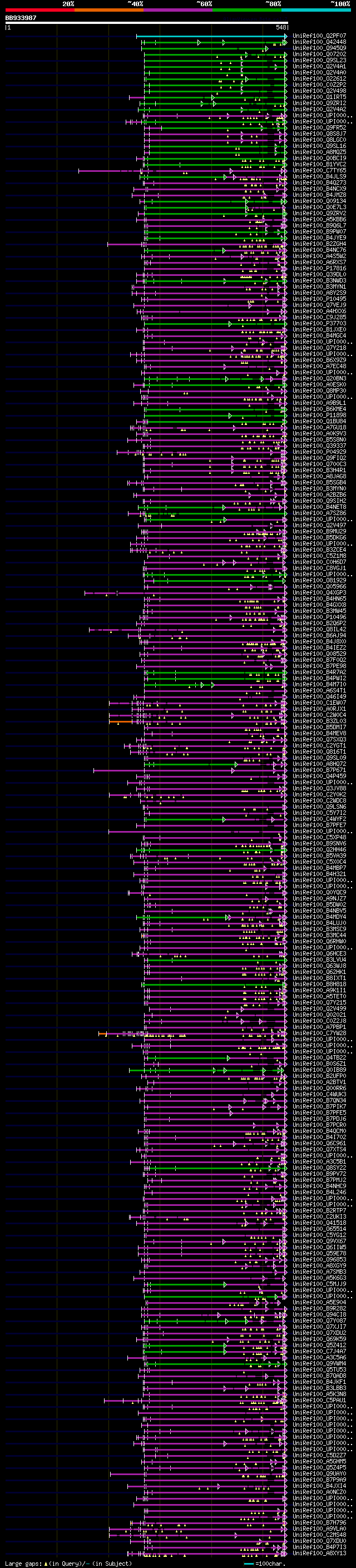Viewport: 356px width, 1568px height.
Task: Open the UniRef100_Q3JV88 entry
Action: tap(319, 788)
